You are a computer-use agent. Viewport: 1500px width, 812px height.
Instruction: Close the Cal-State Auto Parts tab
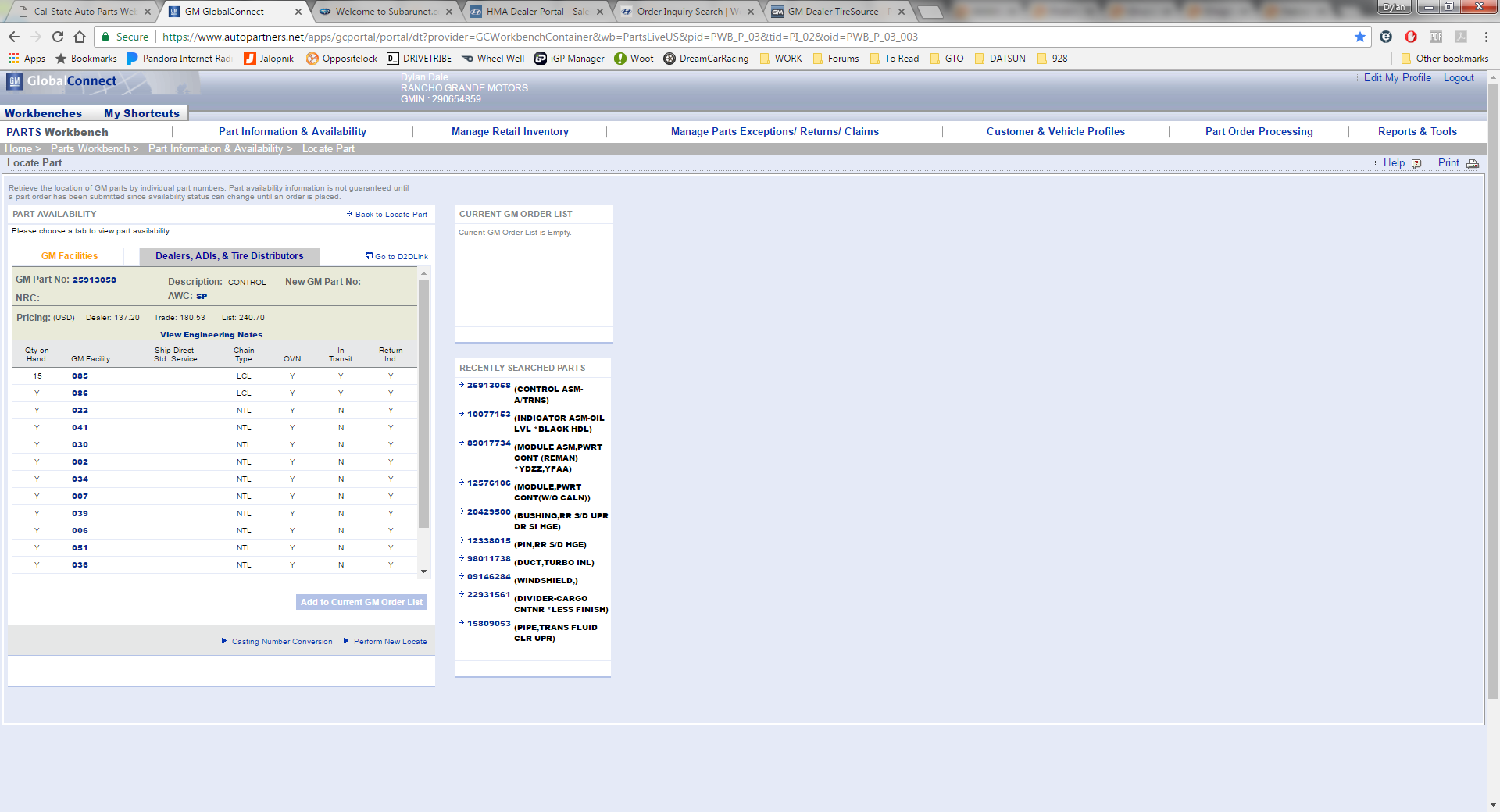pos(148,12)
